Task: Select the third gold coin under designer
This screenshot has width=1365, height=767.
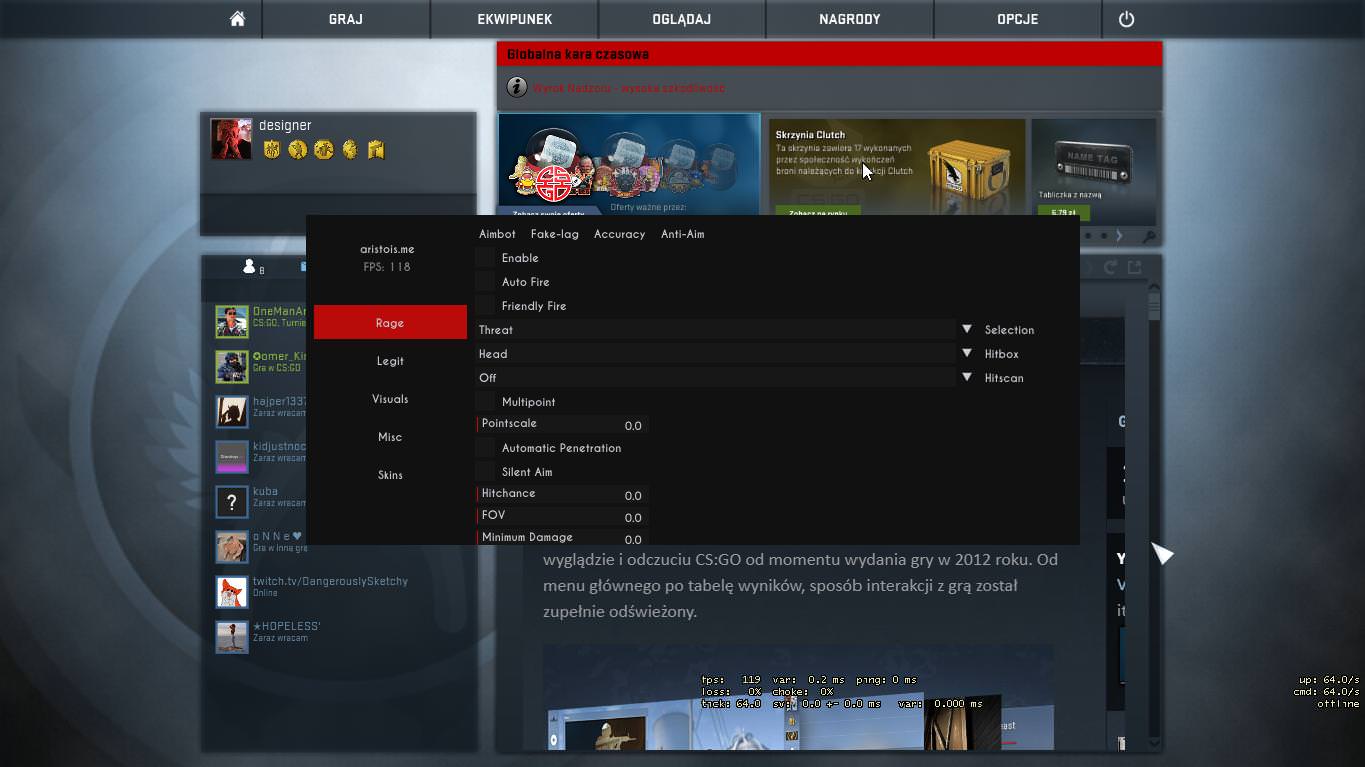Action: 323,150
